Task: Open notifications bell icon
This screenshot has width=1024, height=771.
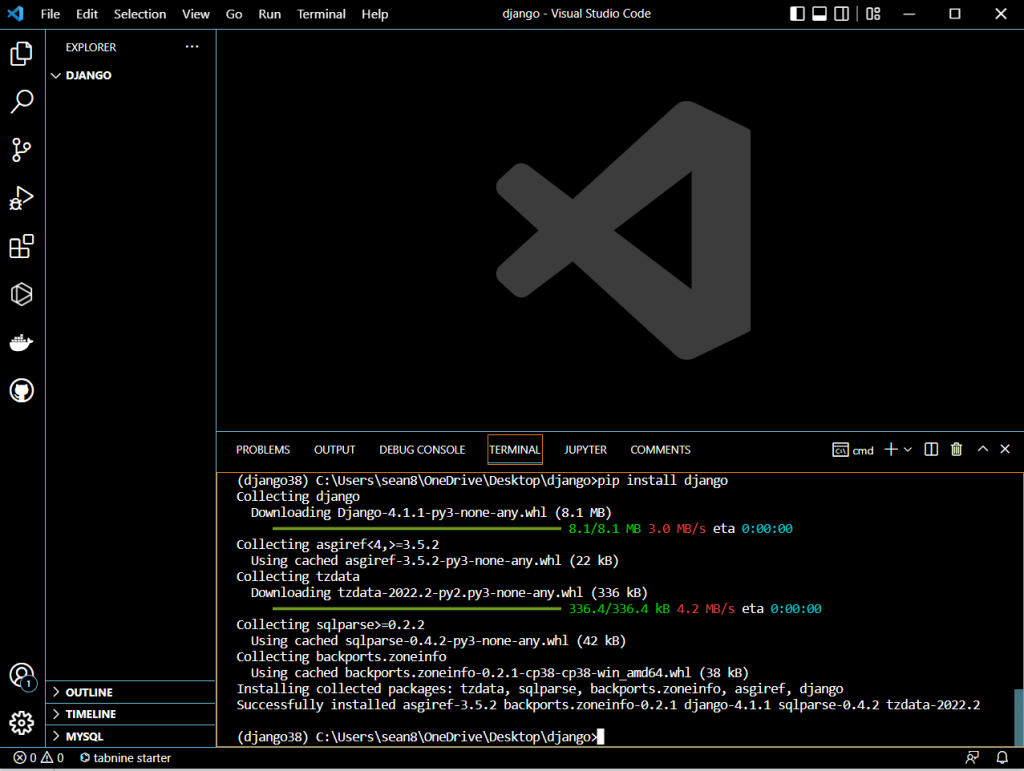Action: (1002, 758)
